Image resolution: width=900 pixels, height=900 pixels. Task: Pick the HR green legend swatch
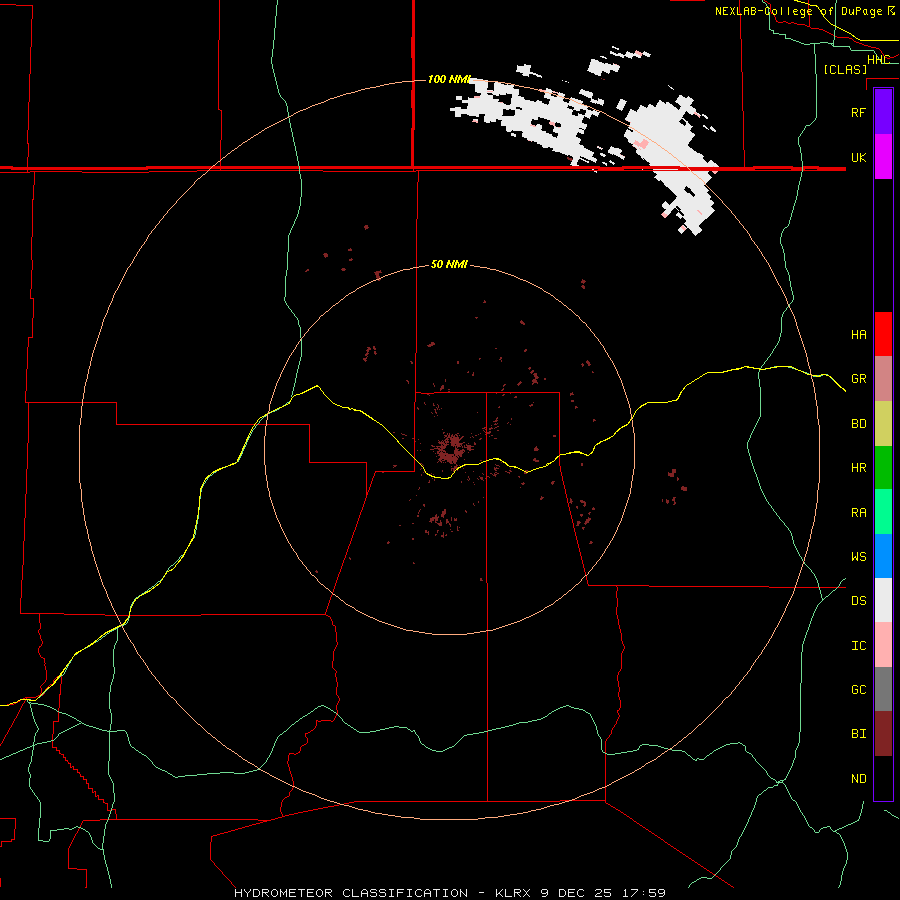pos(883,467)
